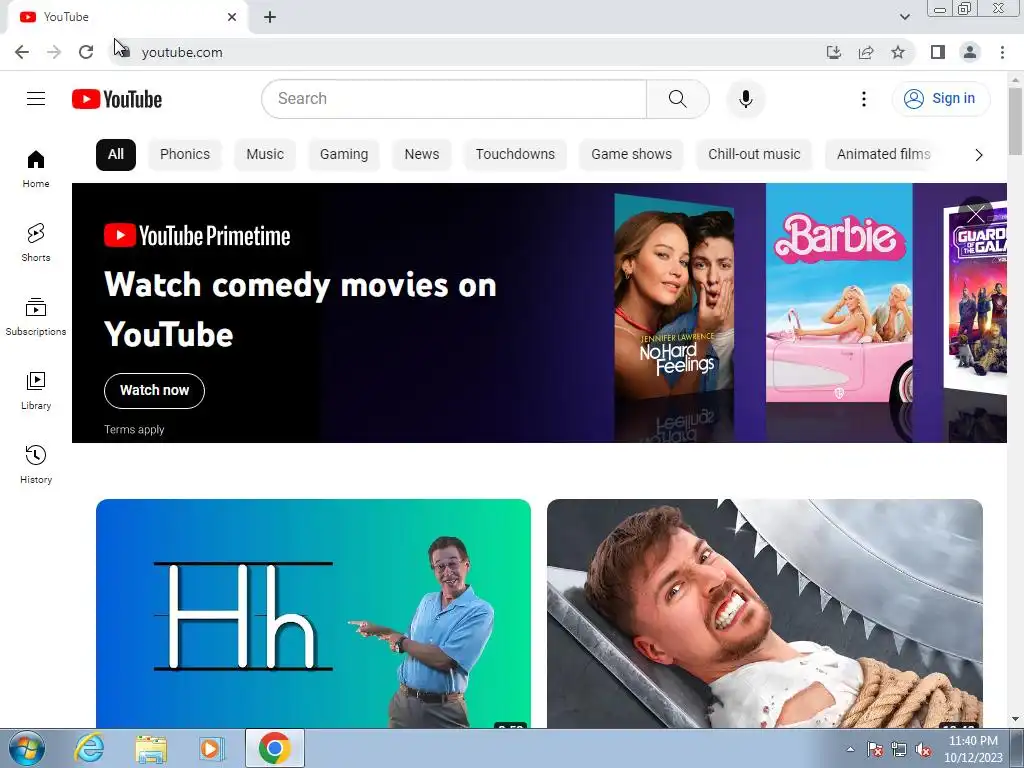
Task: Select the Animated films chip
Action: (x=884, y=155)
